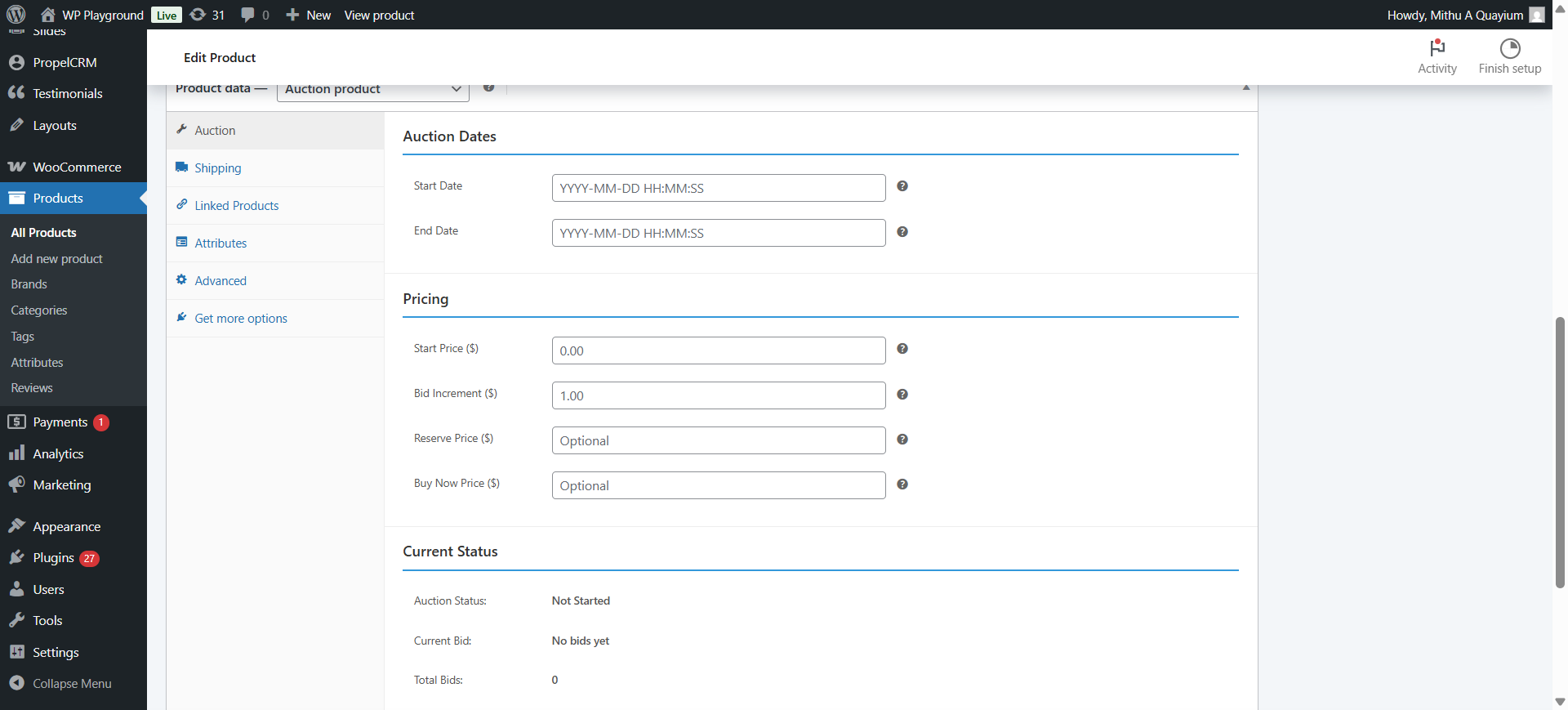Click the WordPress logo in admin bar
The height and width of the screenshot is (710, 1568).
(x=16, y=15)
